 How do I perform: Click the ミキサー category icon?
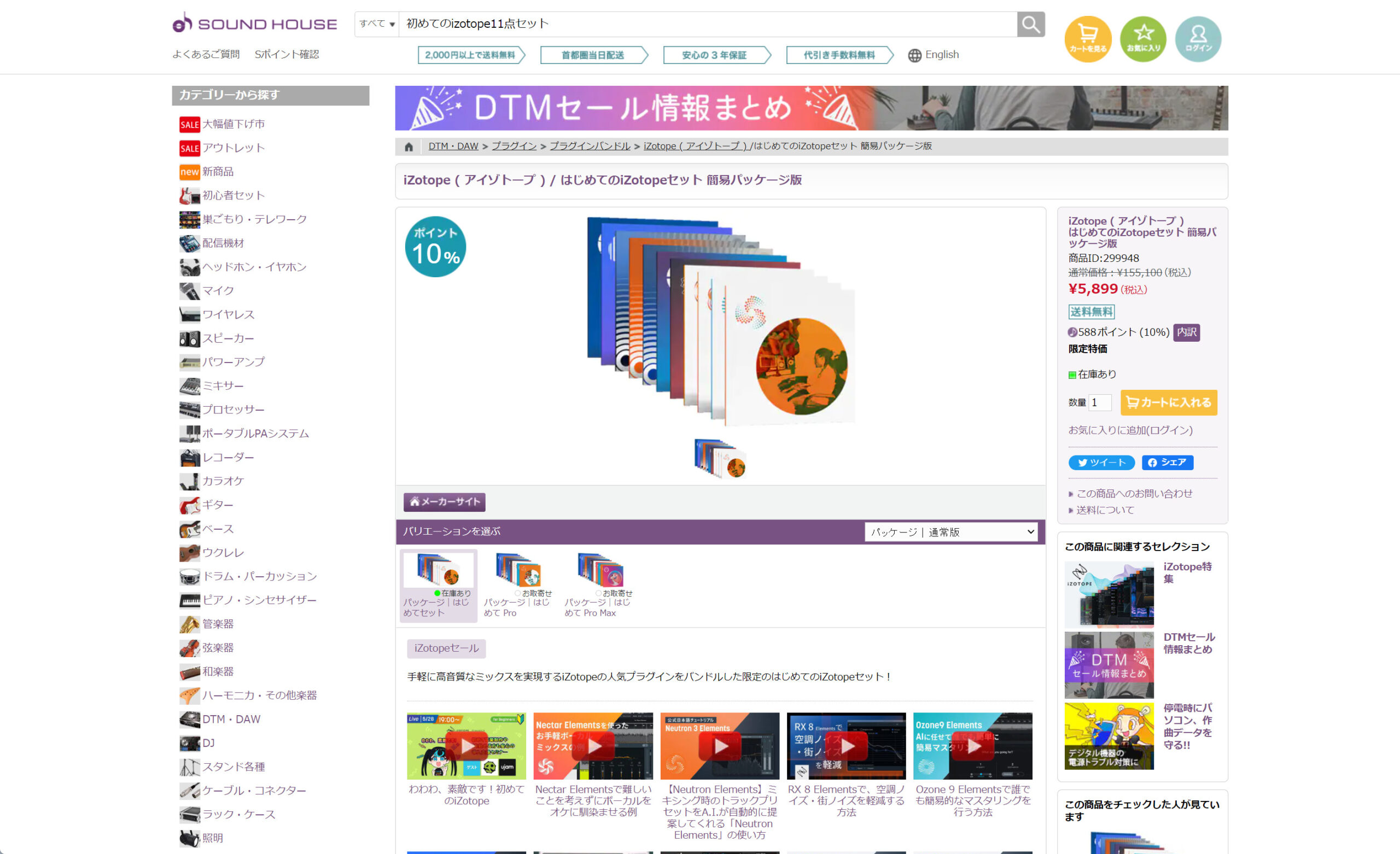pyautogui.click(x=189, y=386)
